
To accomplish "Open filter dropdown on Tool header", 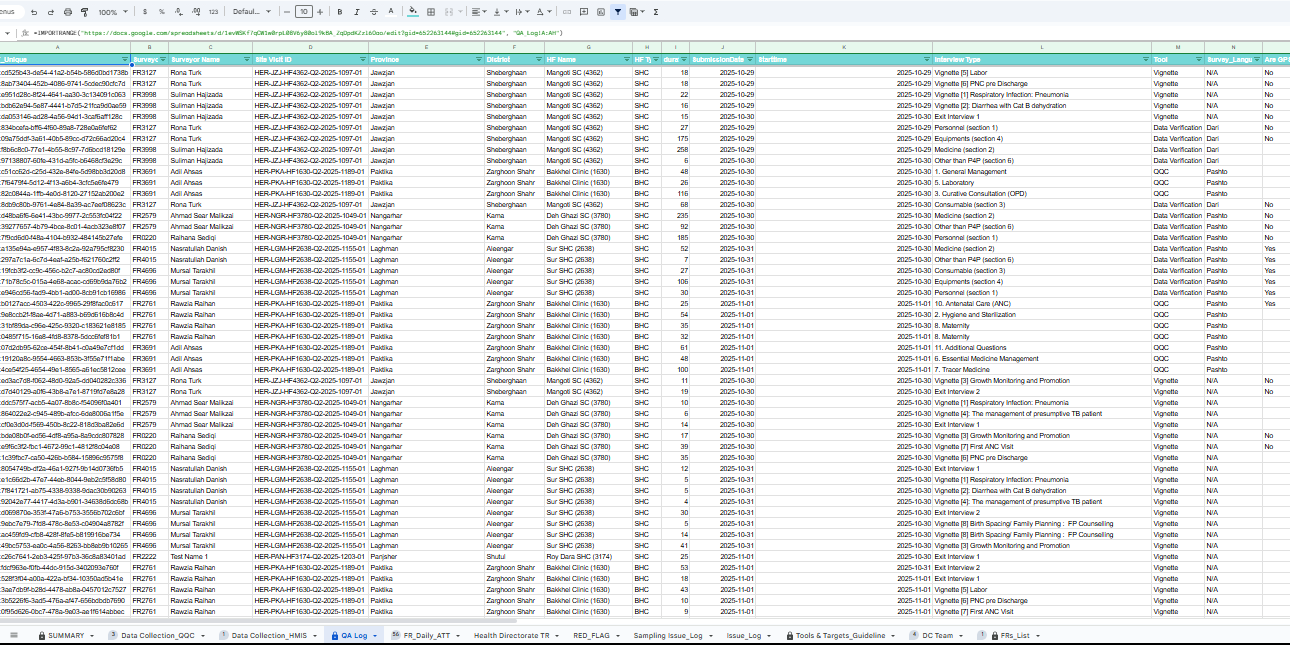I will pos(1197,60).
